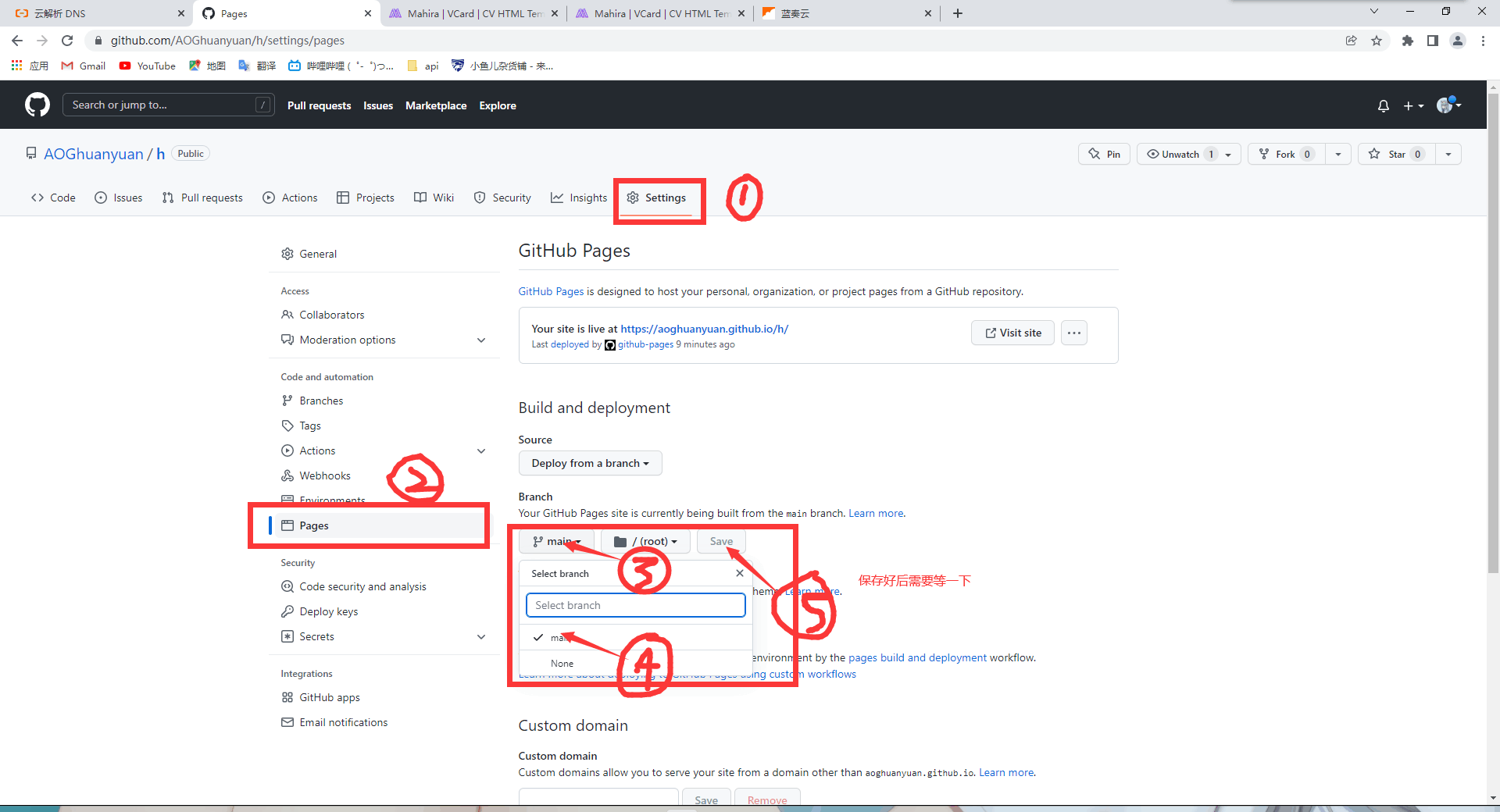Open the / (root) folder dropdown
Screen dimensions: 1500x812
click(645, 541)
